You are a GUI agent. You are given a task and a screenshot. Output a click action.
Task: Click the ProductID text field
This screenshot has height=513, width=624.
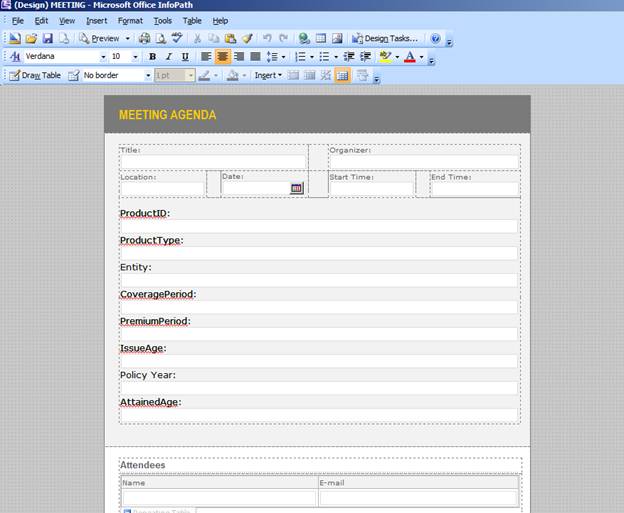point(318,227)
